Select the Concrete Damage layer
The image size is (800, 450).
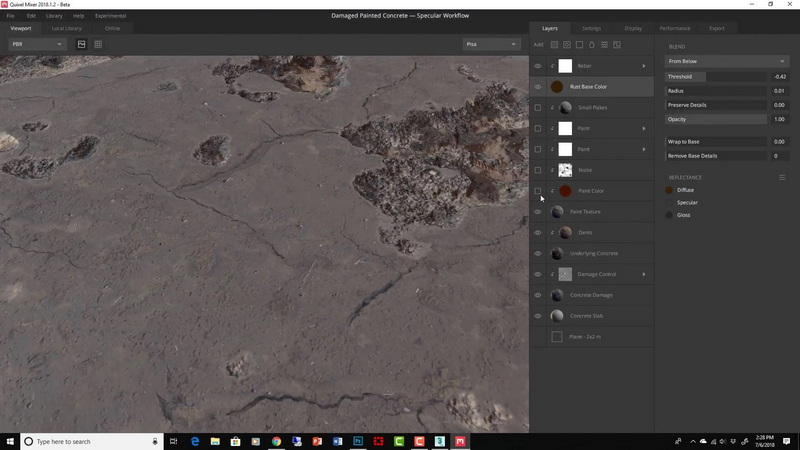[592, 295]
